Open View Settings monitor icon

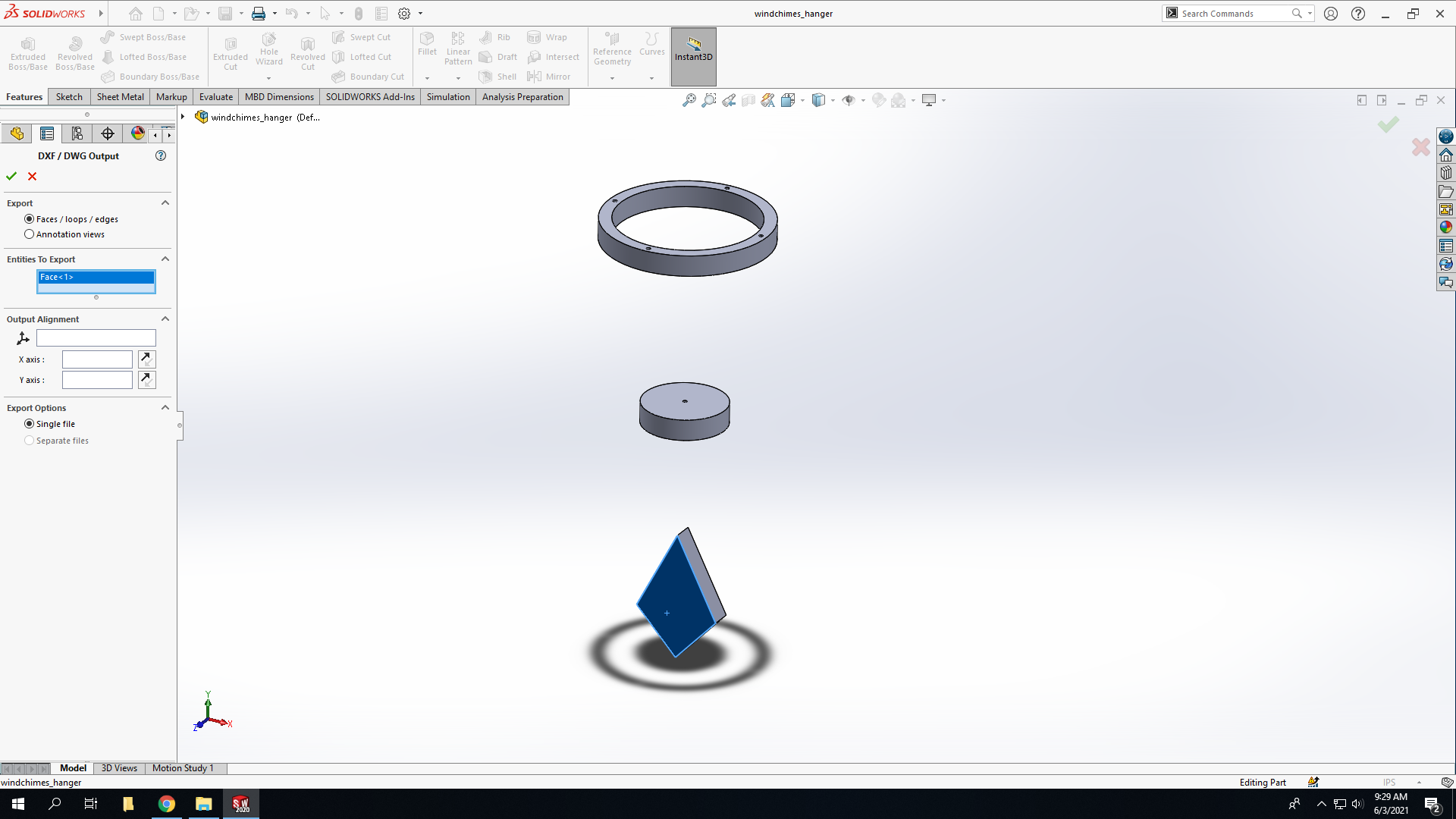point(929,100)
